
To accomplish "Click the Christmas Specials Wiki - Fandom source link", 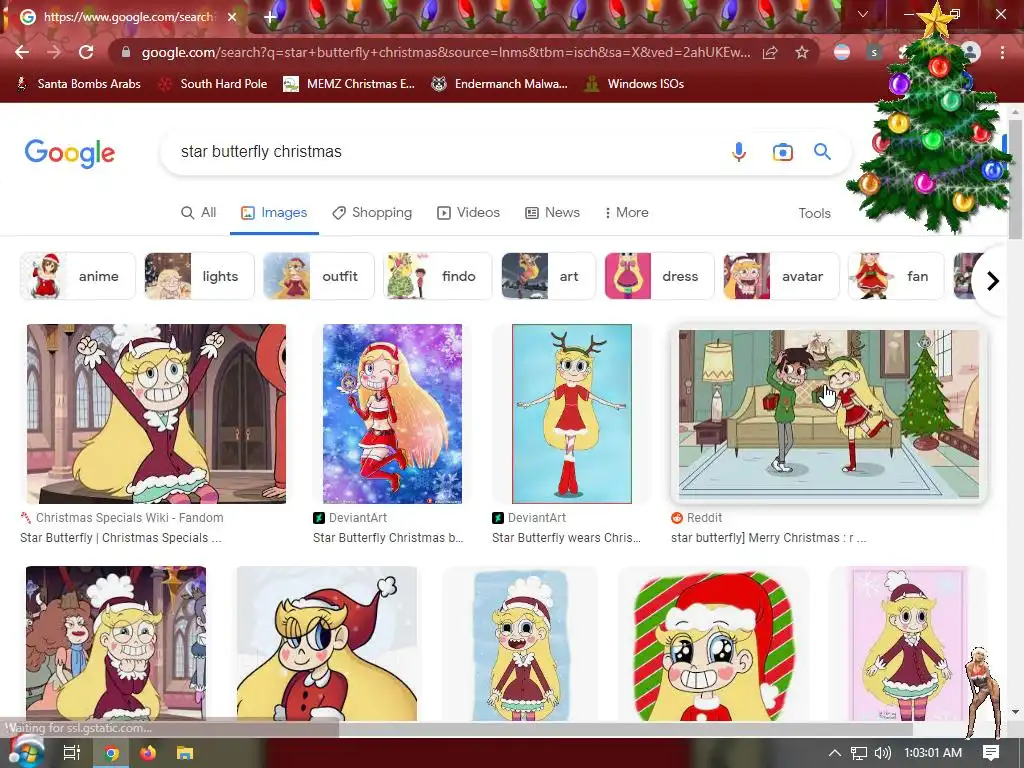I will 129,517.
